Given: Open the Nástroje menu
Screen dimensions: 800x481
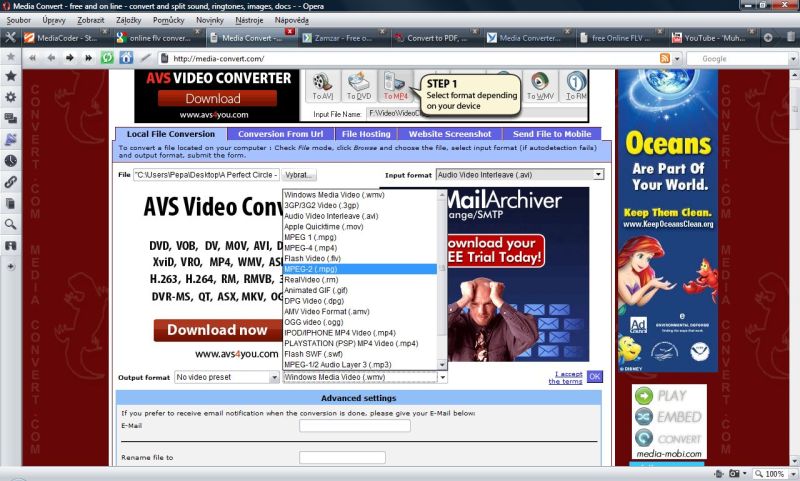Looking at the screenshot, I should click(249, 20).
